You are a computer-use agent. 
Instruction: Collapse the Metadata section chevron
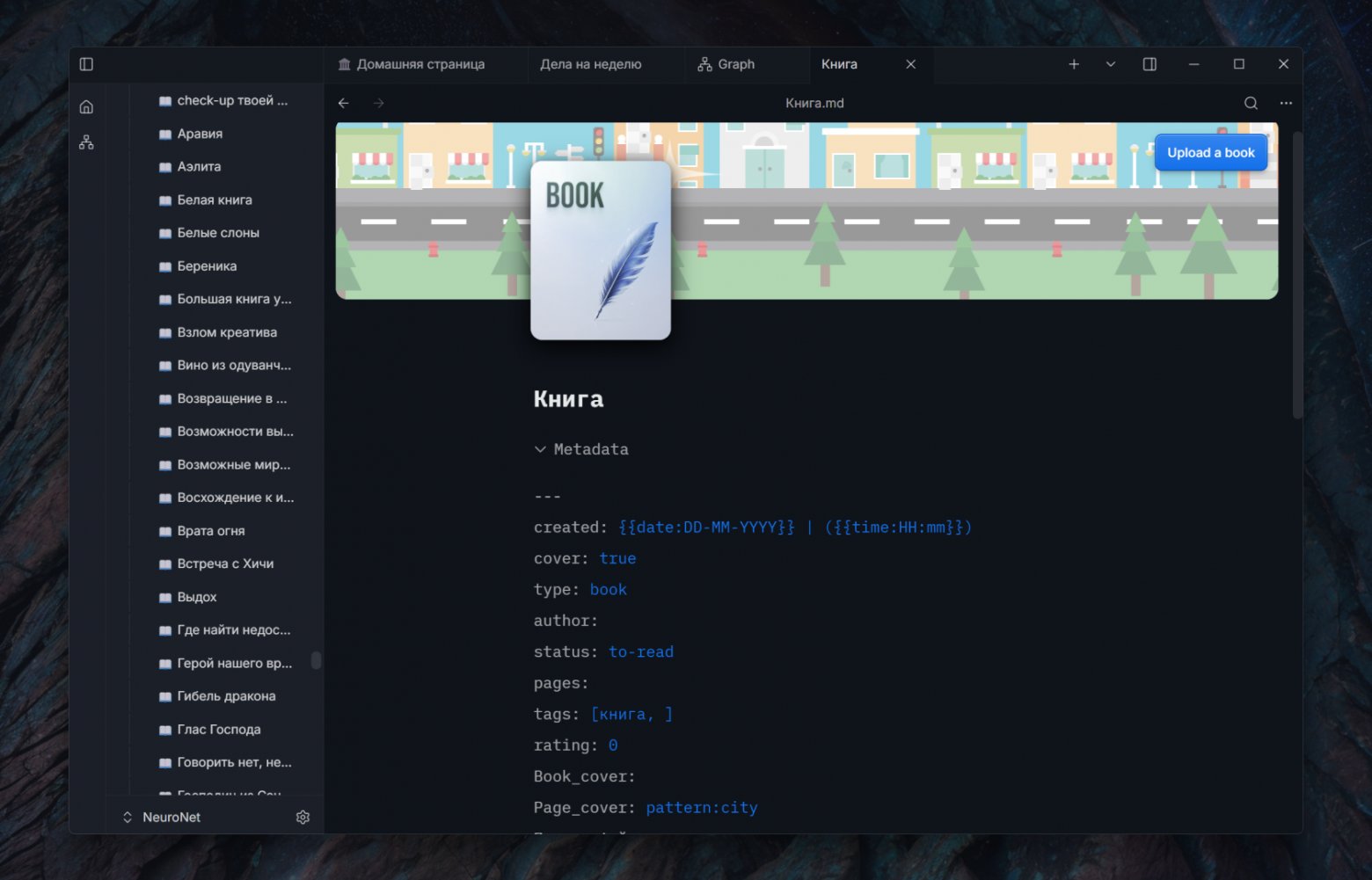coord(540,449)
